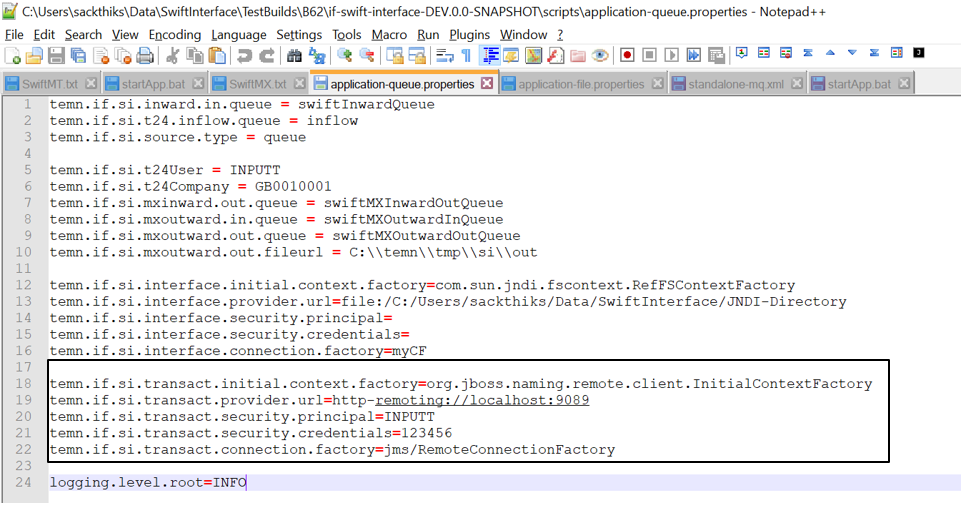979x507 pixels.
Task: Open the Plugins menu
Action: [x=469, y=34]
